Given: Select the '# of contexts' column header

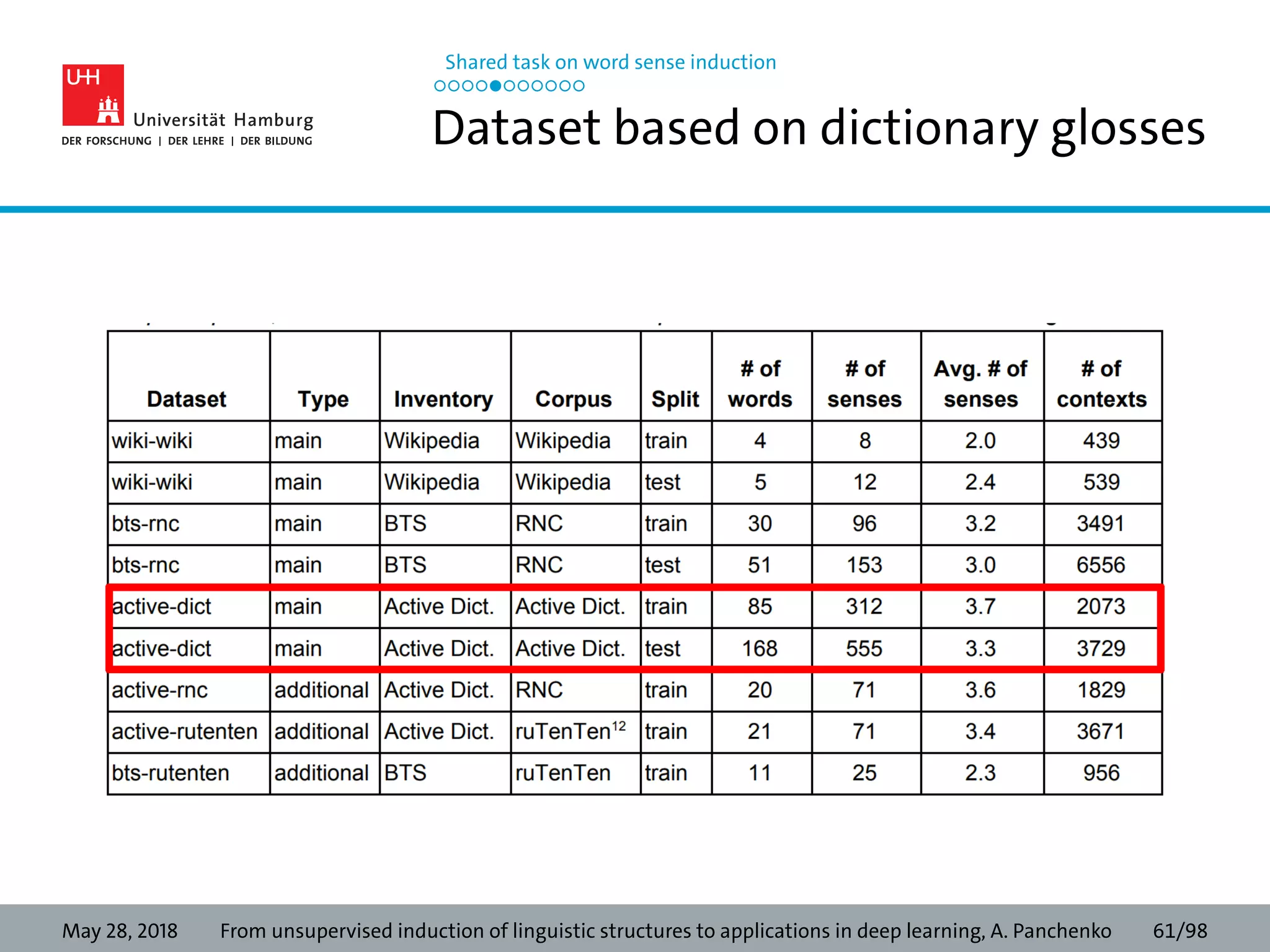Looking at the screenshot, I should click(1102, 384).
